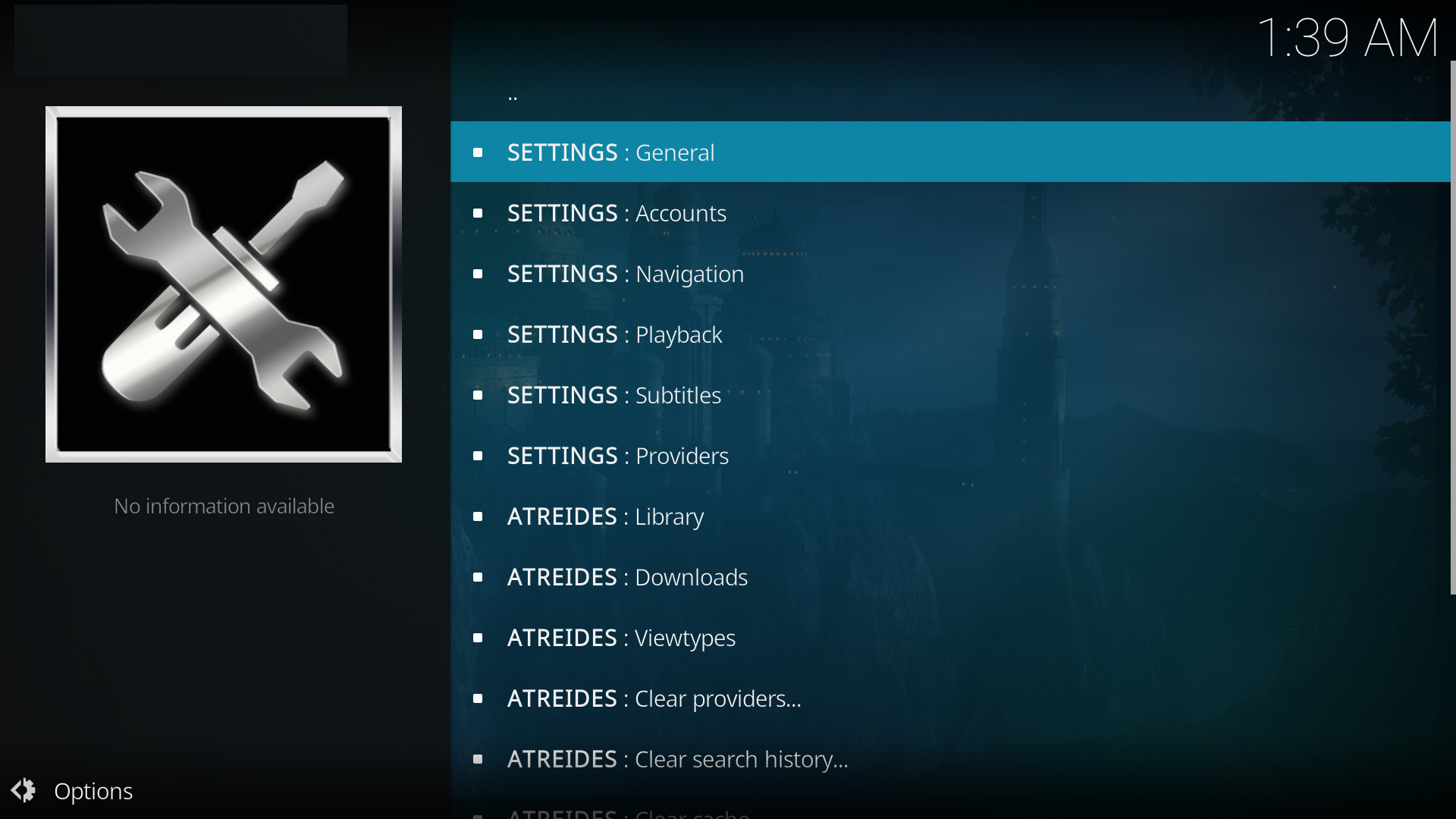Open SETTINGS : General
Screen dimensions: 1456x819
click(x=950, y=152)
